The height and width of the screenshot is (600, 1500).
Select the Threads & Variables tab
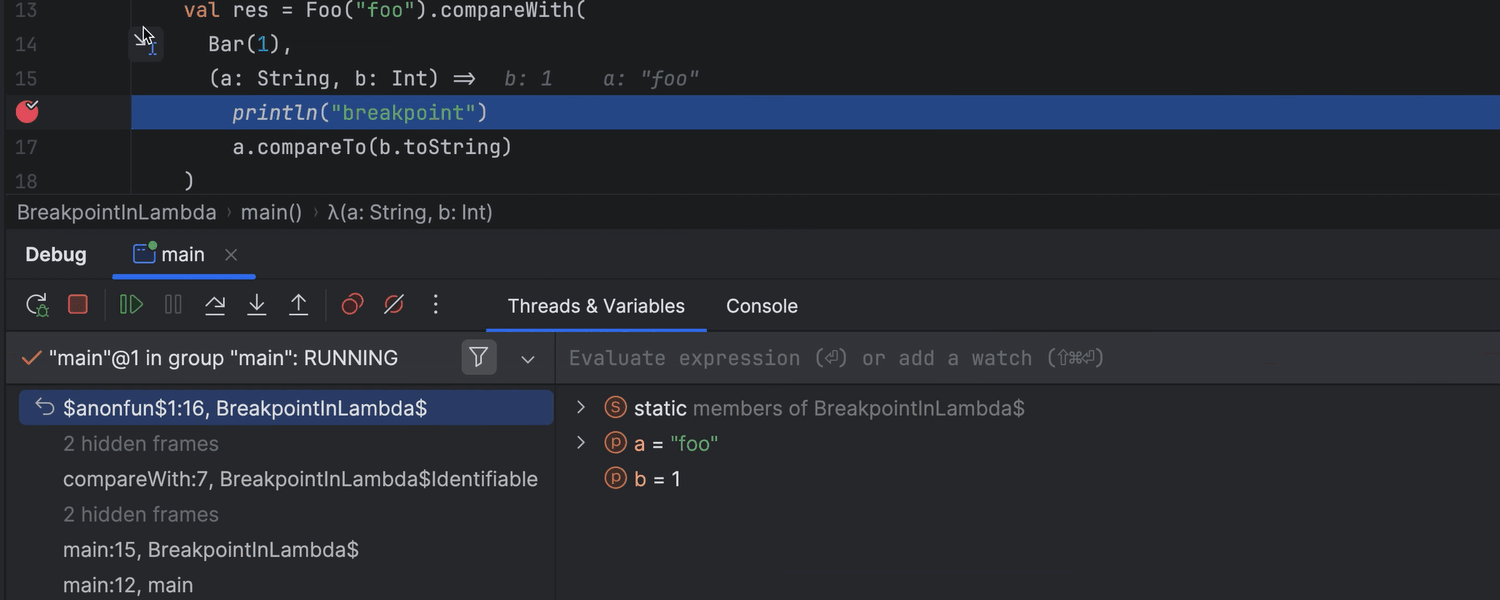(x=596, y=306)
